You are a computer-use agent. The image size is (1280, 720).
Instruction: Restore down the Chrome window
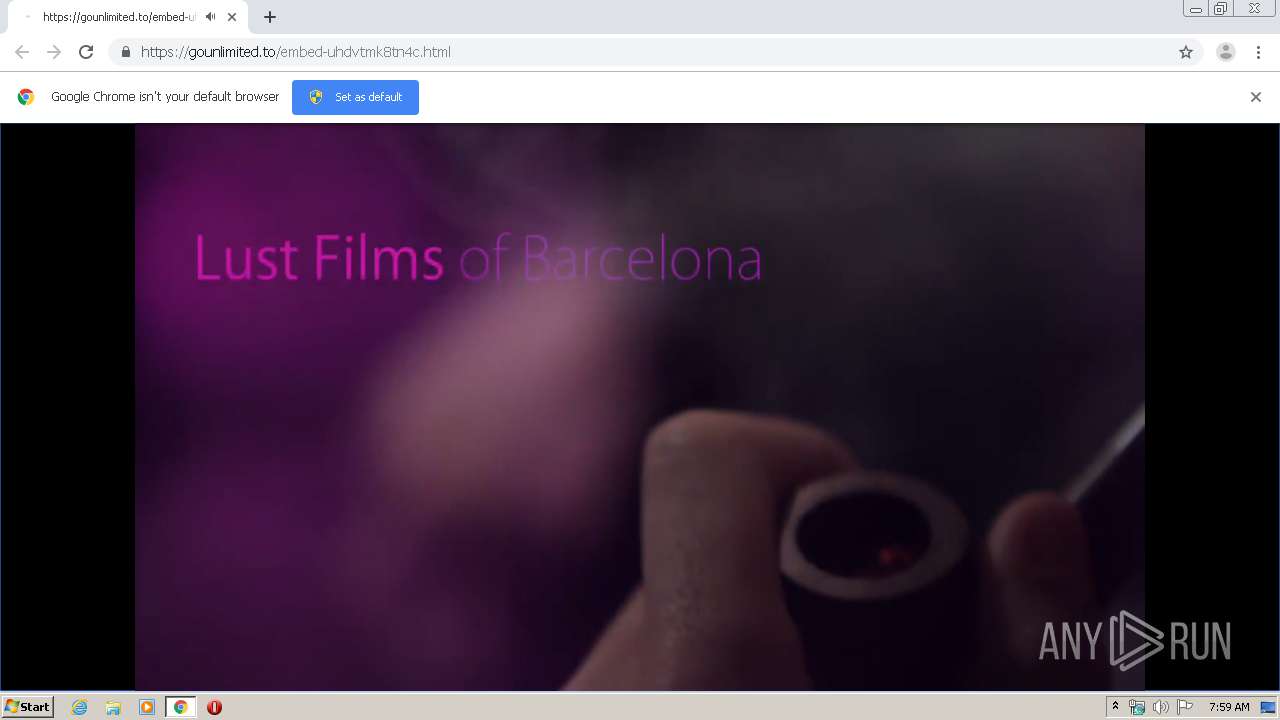(x=1221, y=9)
